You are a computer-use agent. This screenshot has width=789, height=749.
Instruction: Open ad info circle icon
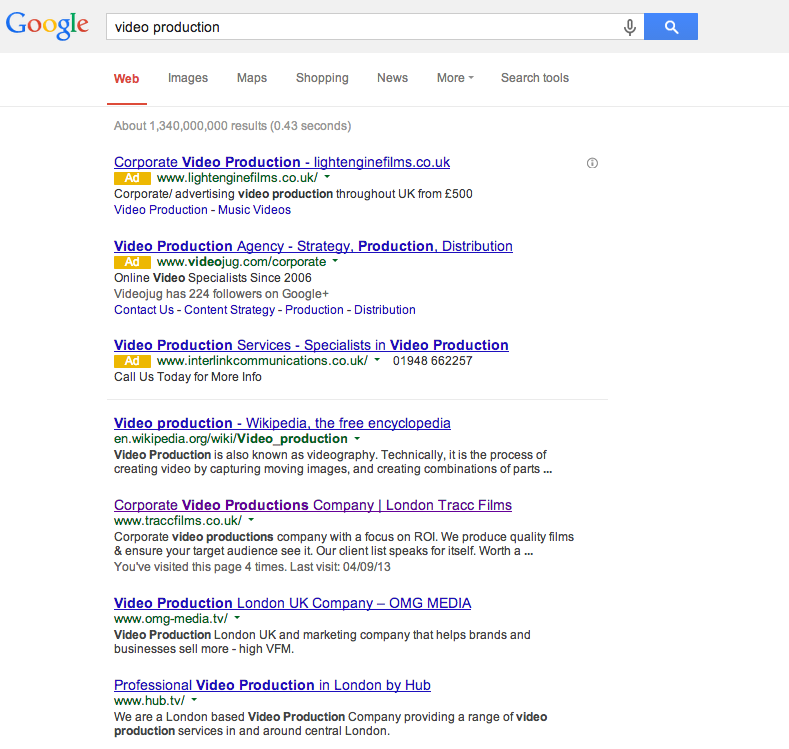pos(592,163)
